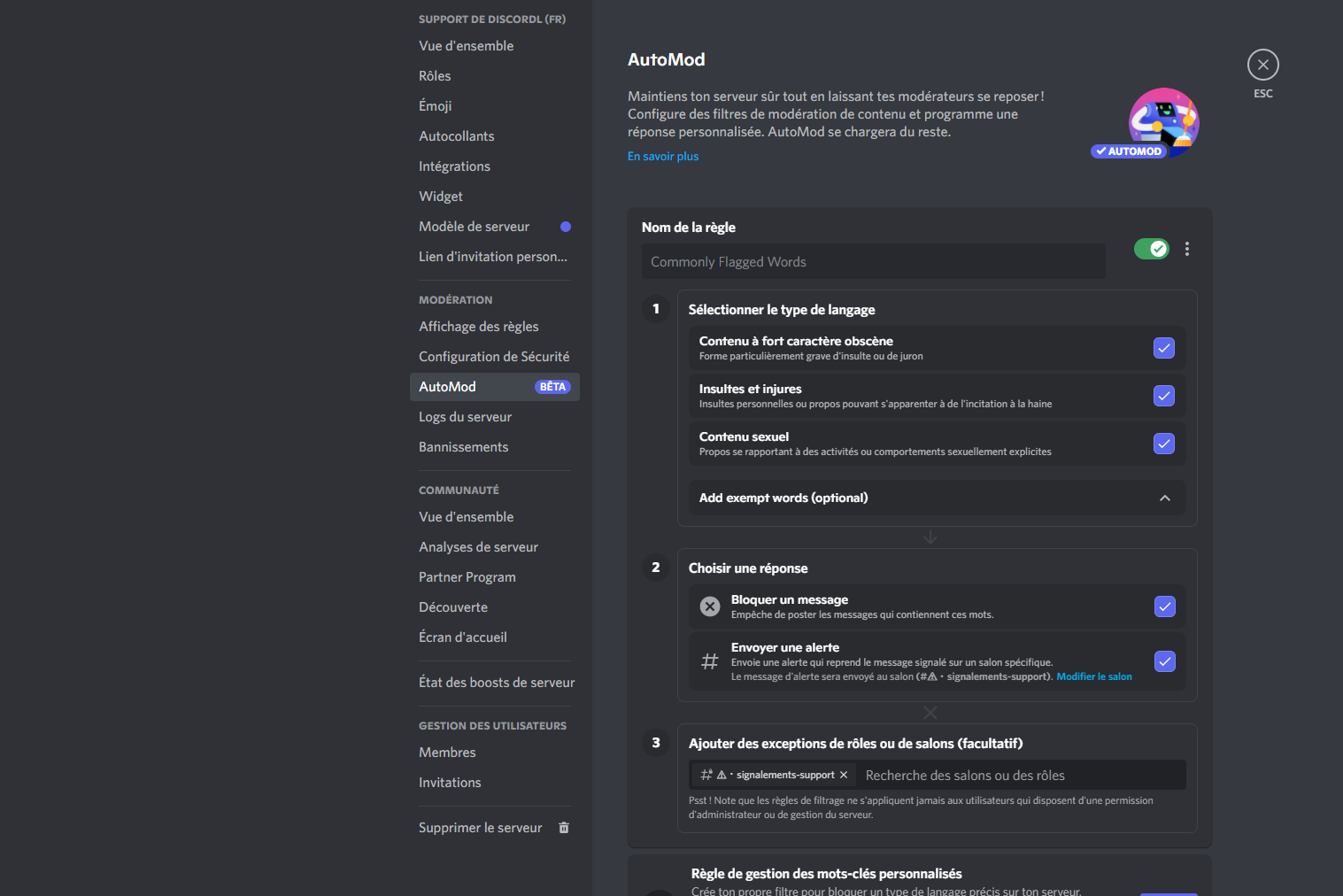Click the BÊTA badge on AutoMod

(x=552, y=387)
